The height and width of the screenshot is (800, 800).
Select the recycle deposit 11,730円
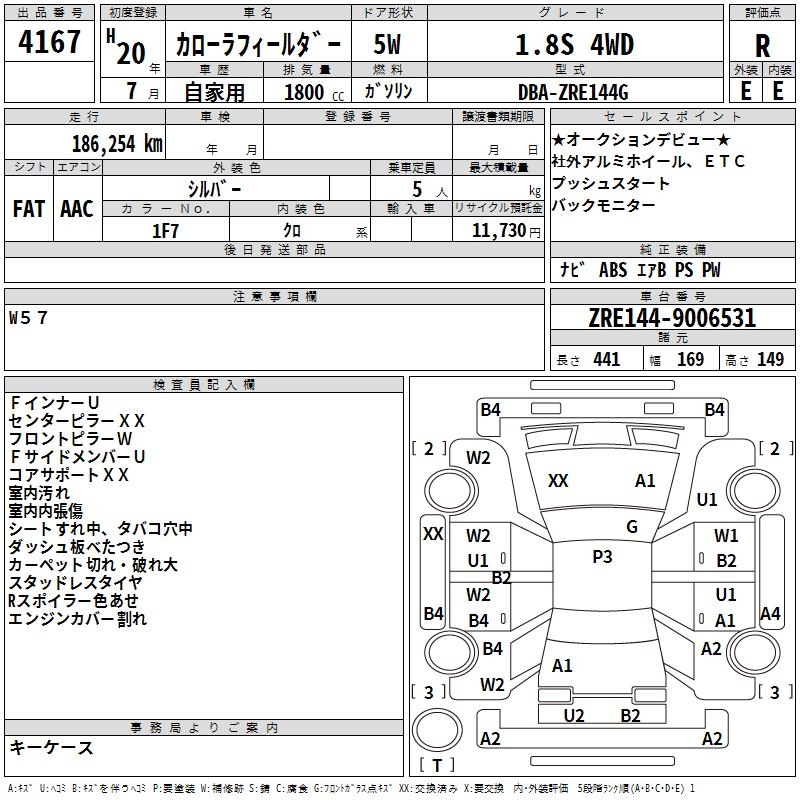click(506, 231)
